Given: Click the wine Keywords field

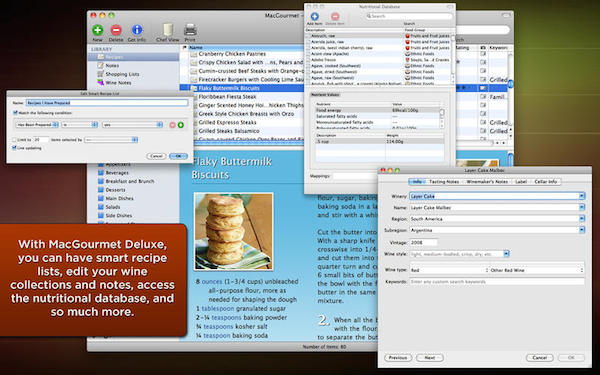Looking at the screenshot, I should (497, 282).
